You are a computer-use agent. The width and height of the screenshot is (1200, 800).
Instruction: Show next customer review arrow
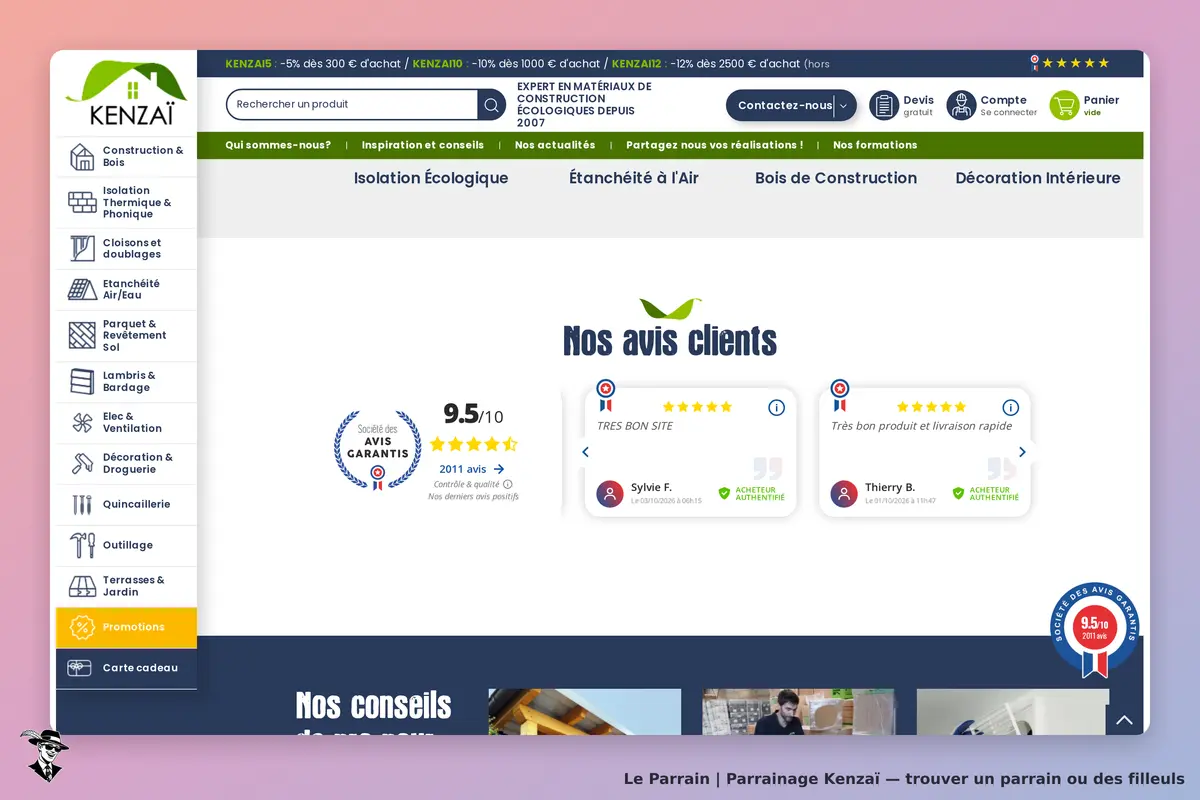click(1021, 452)
